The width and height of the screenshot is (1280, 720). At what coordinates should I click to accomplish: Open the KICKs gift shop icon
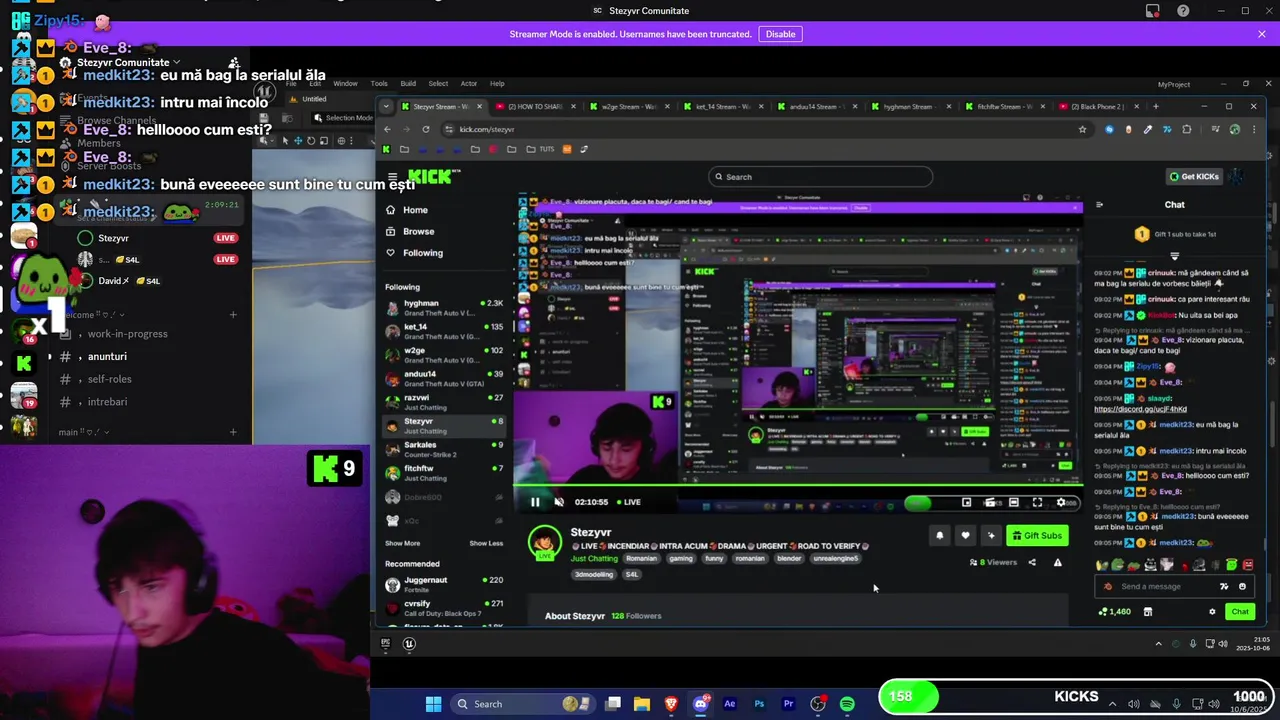[x=1148, y=612]
